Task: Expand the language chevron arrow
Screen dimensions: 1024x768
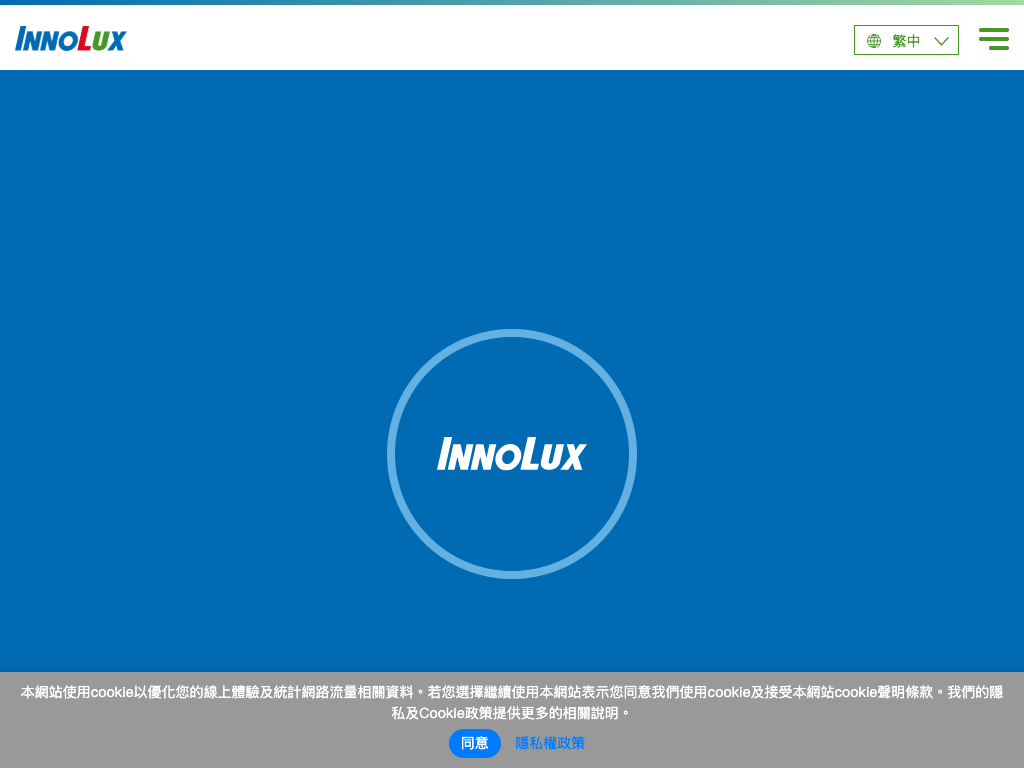Action: pyautogui.click(x=941, y=41)
